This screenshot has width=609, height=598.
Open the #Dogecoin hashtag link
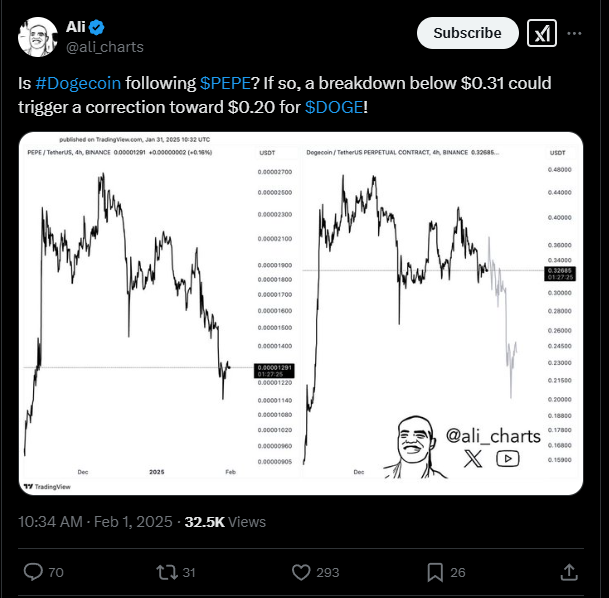tap(78, 83)
